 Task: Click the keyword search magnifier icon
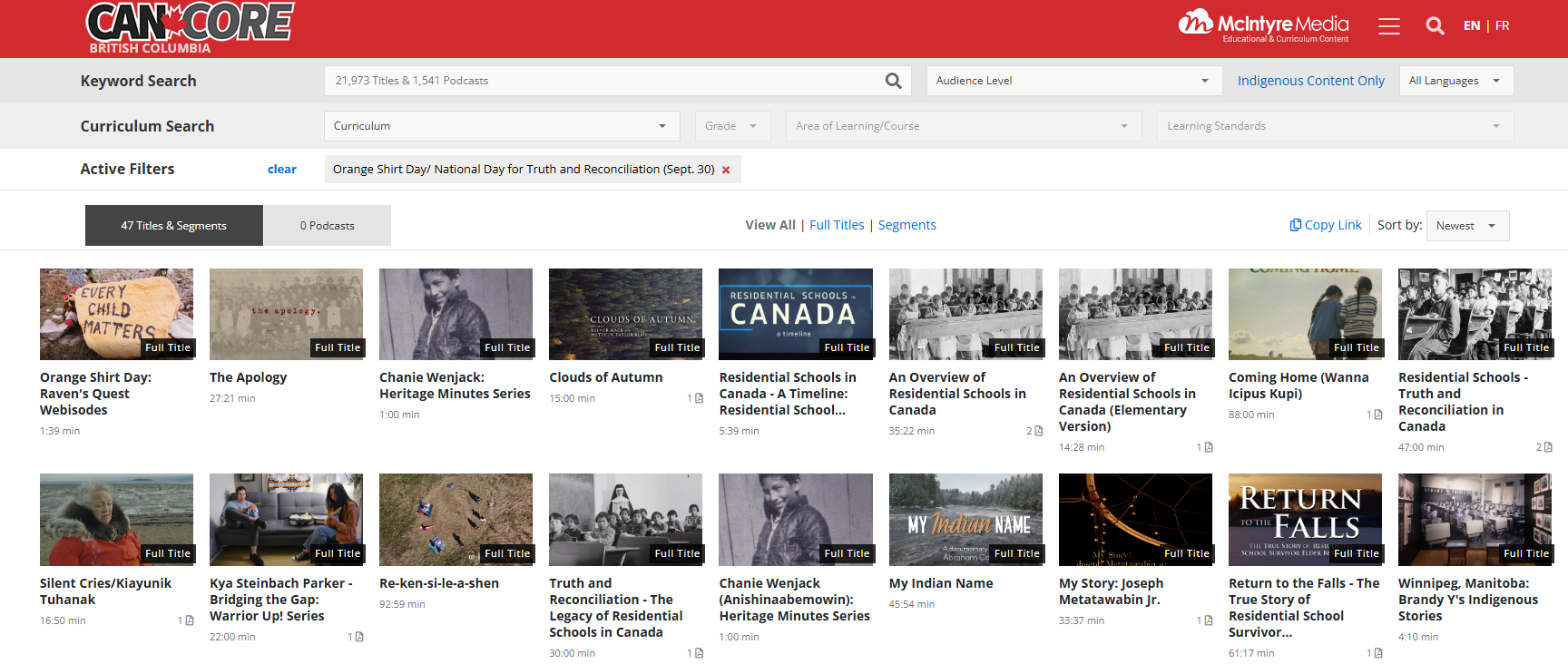point(893,81)
